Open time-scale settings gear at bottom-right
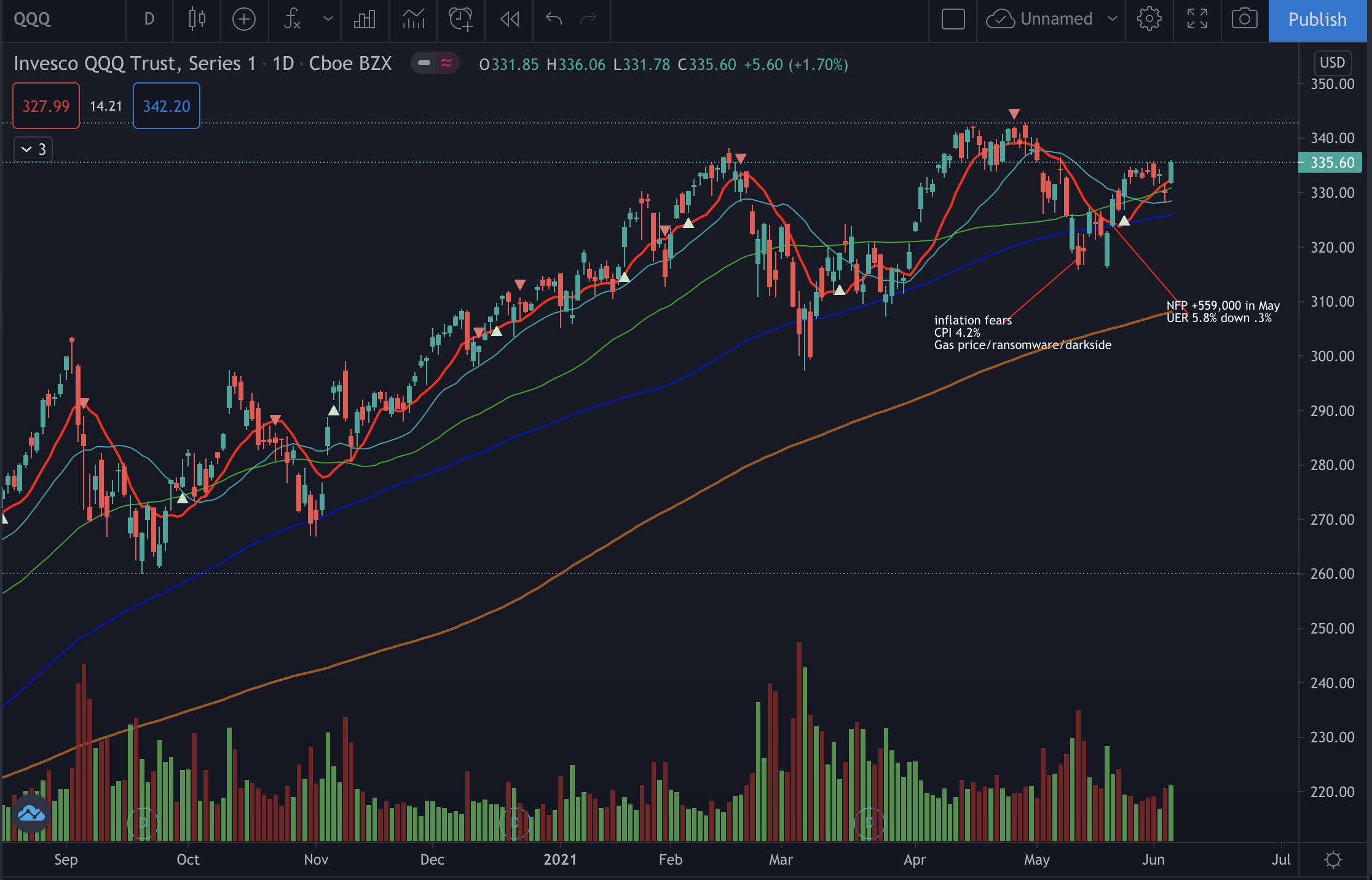This screenshot has height=880, width=1372. [1333, 859]
